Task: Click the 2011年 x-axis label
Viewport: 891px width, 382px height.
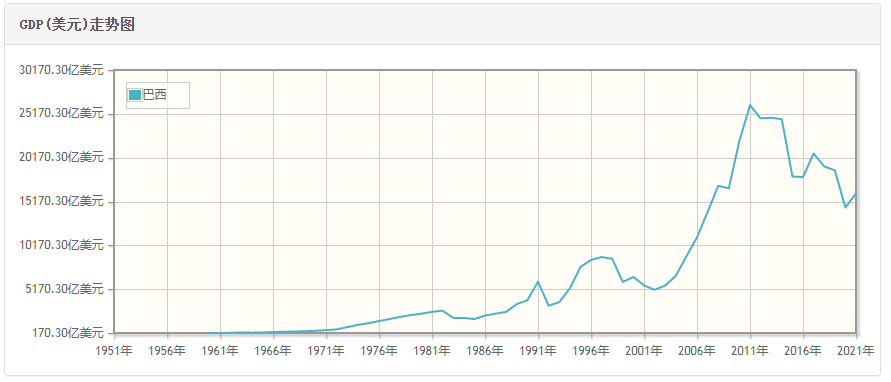Action: [750, 351]
